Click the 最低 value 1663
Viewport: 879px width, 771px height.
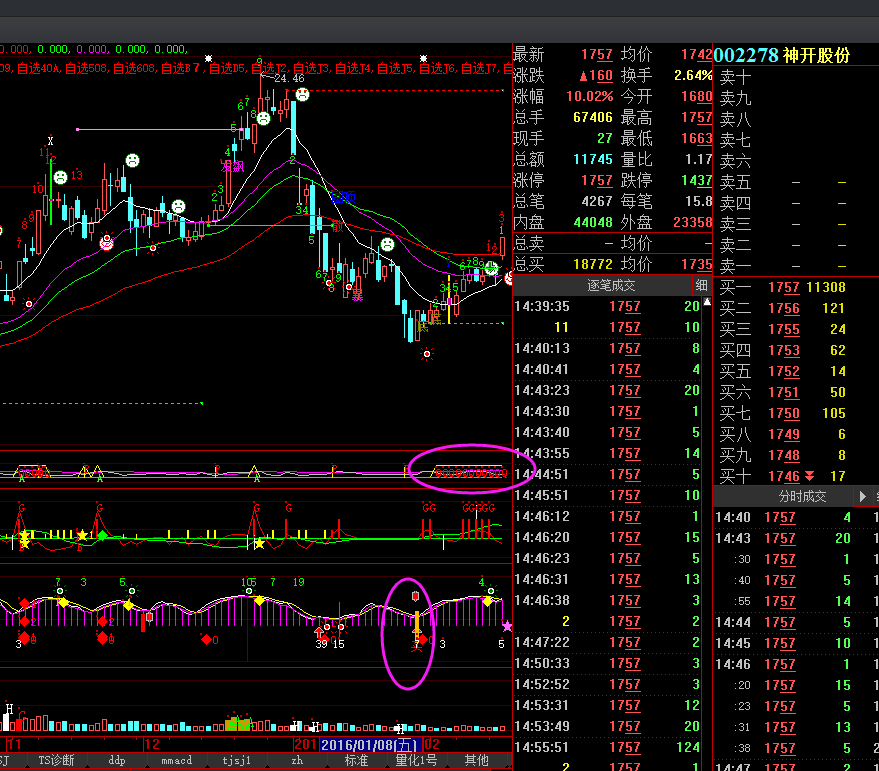tap(696, 138)
